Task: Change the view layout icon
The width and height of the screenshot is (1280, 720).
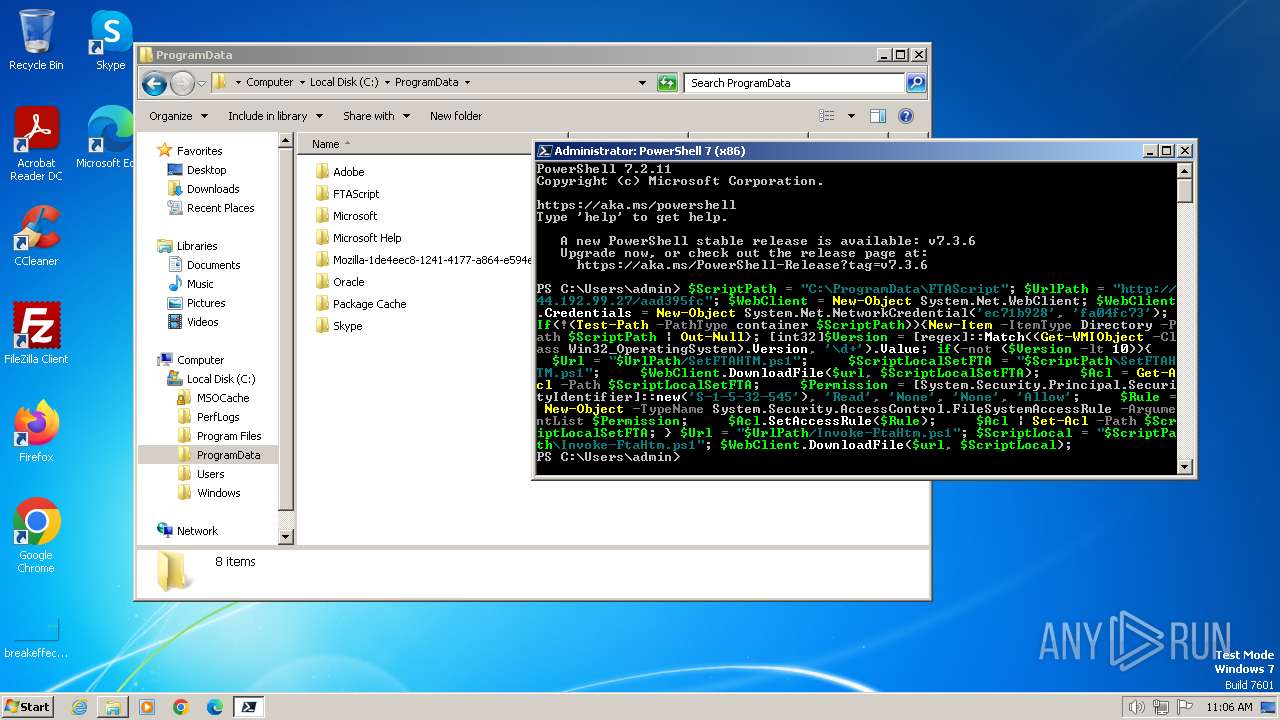Action: pyautogui.click(x=828, y=116)
